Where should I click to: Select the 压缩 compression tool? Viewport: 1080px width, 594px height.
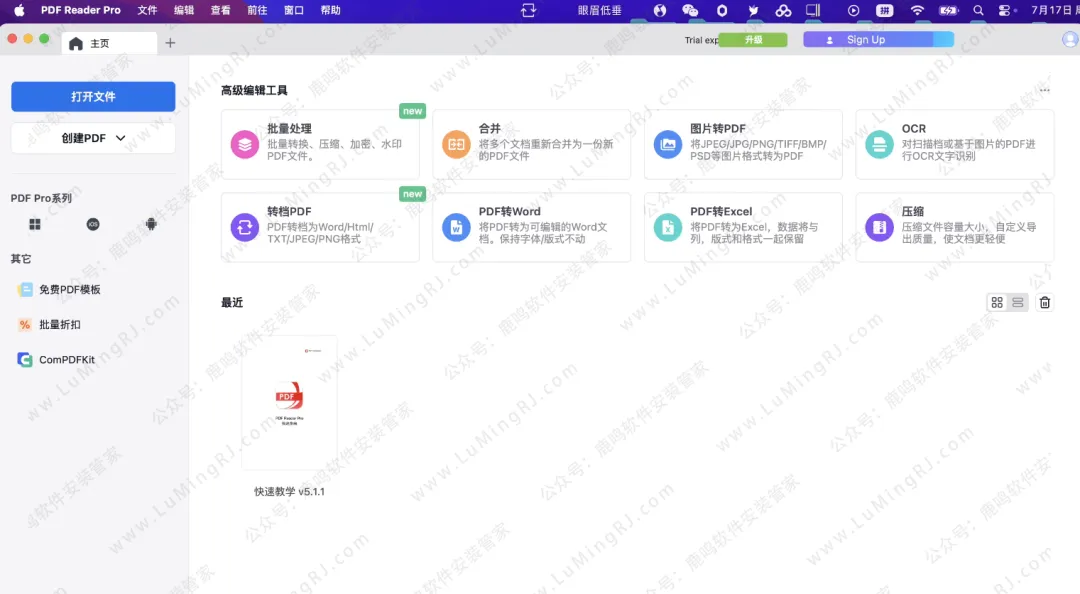coord(954,227)
